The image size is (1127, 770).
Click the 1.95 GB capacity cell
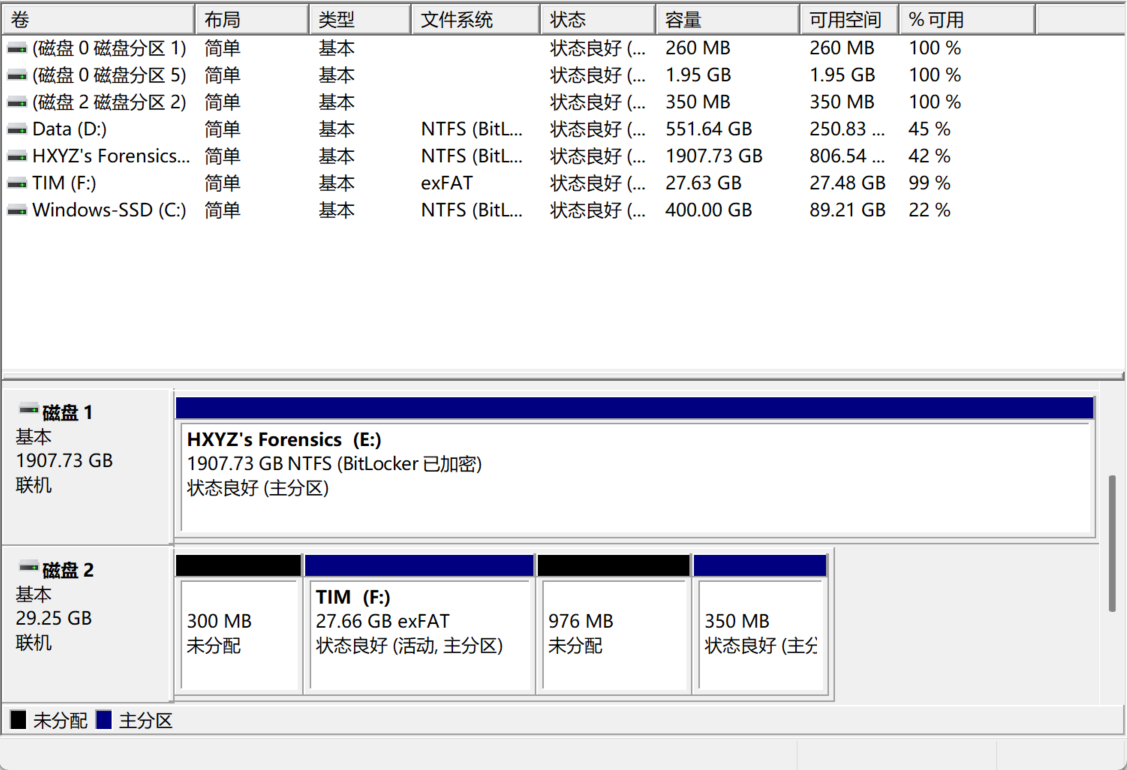pos(699,75)
